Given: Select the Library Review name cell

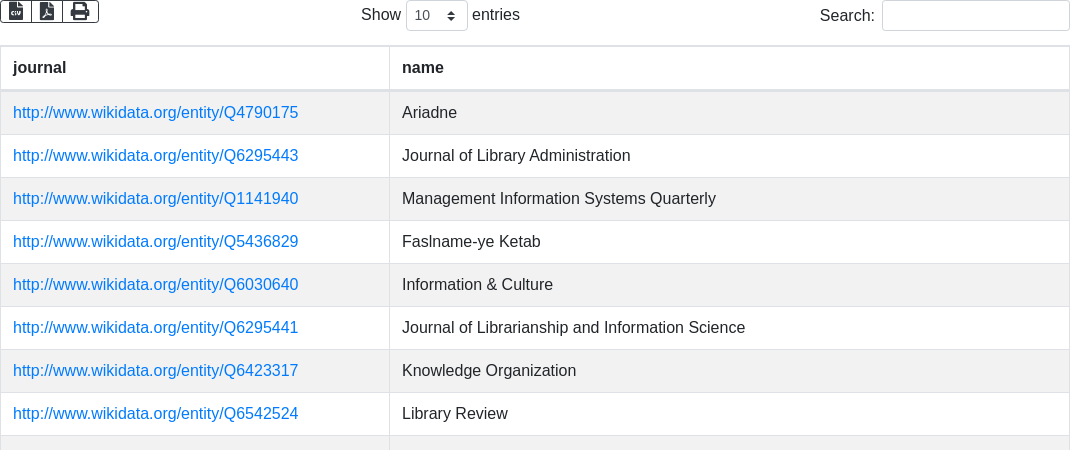Looking at the screenshot, I should [455, 414].
